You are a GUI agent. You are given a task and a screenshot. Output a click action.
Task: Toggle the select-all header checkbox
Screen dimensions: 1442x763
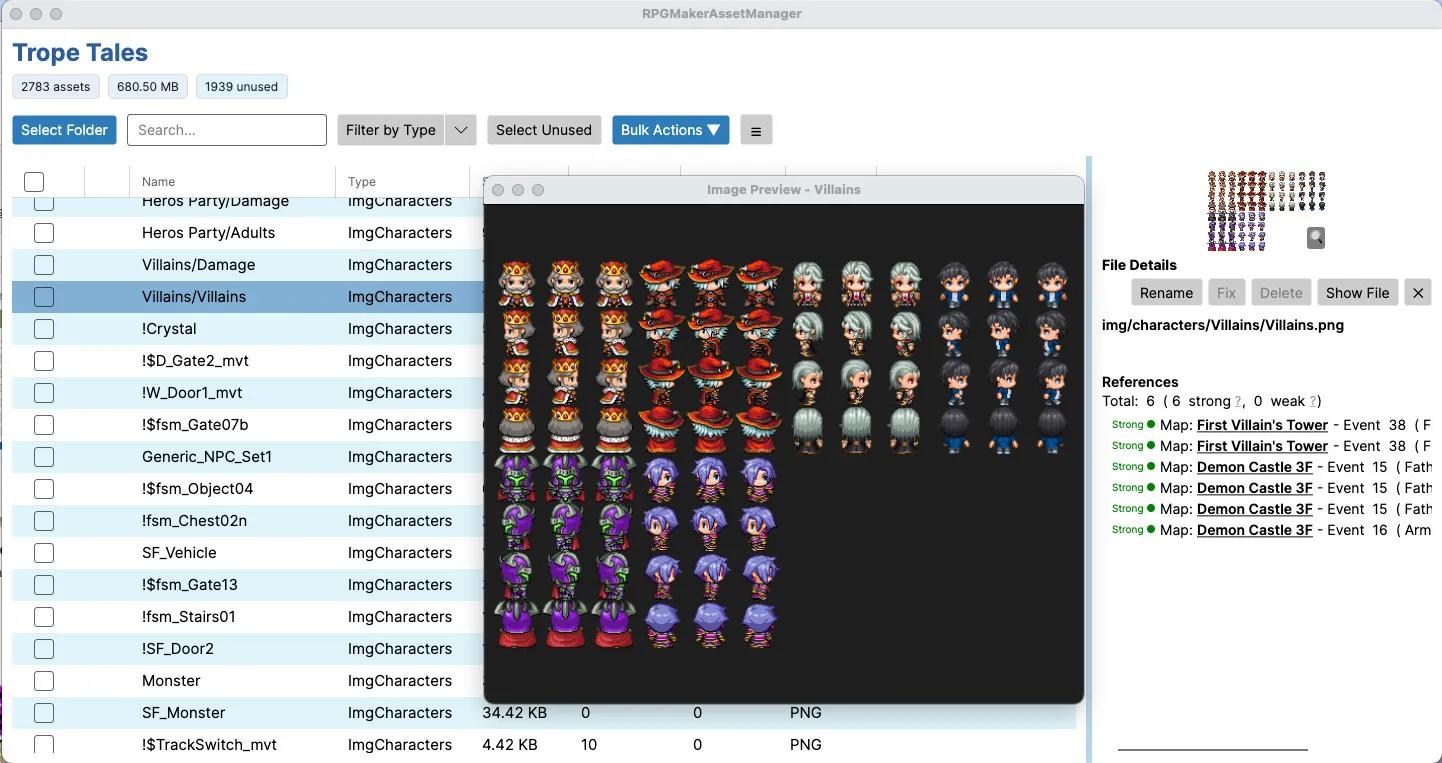pyautogui.click(x=34, y=182)
